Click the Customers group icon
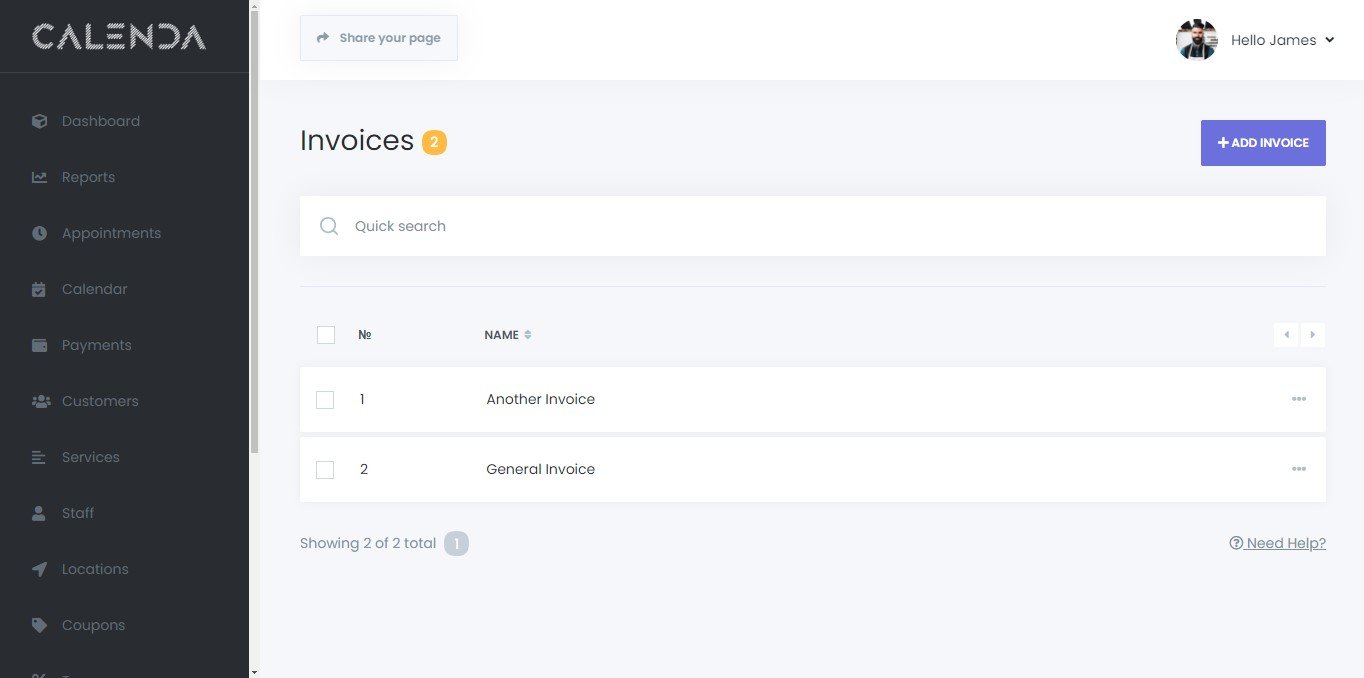Viewport: 1364px width, 678px height. pos(41,401)
